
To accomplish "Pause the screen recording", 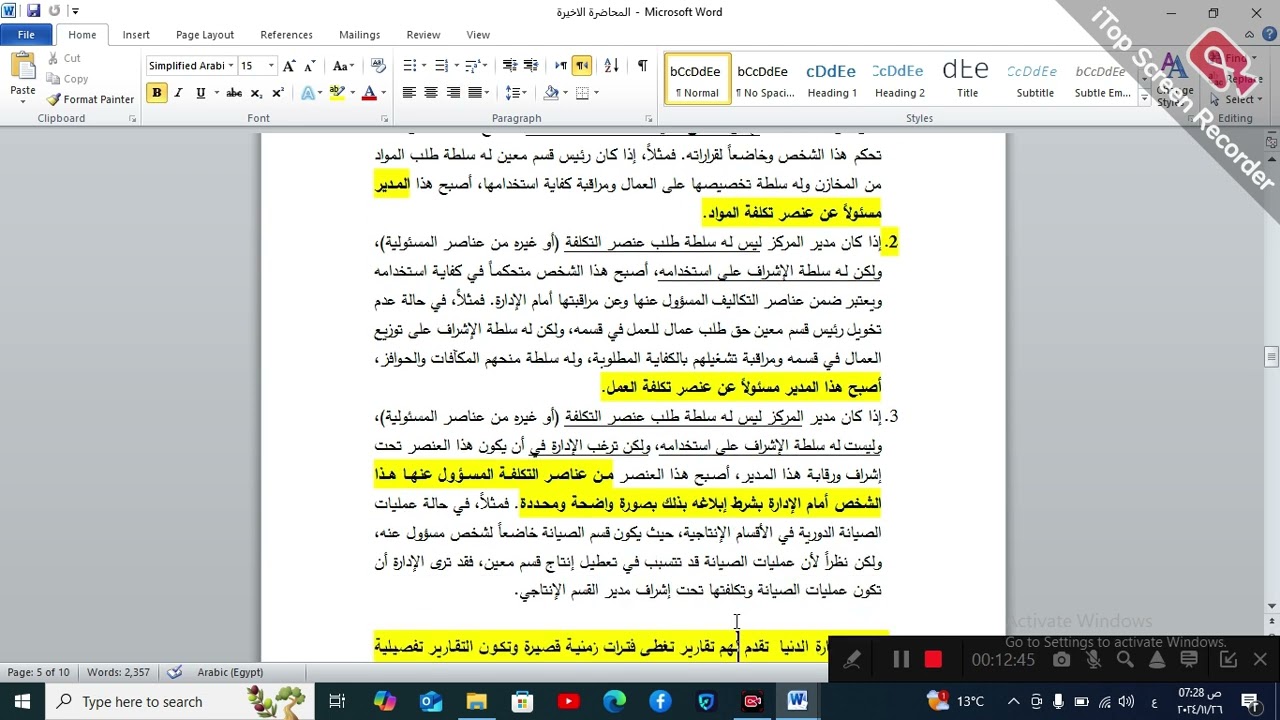I will click(x=901, y=660).
